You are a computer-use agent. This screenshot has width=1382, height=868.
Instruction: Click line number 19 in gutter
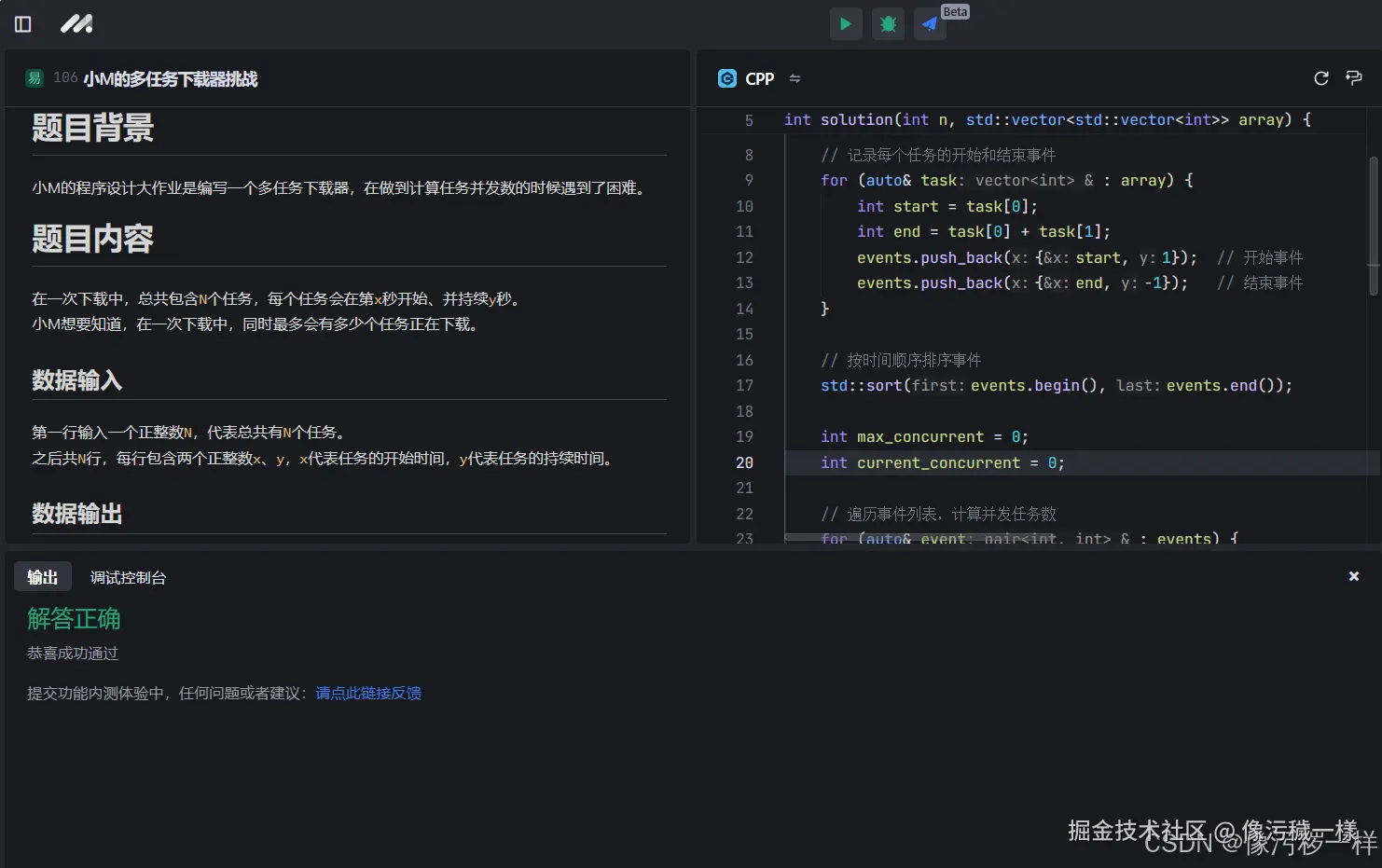pyautogui.click(x=744, y=437)
